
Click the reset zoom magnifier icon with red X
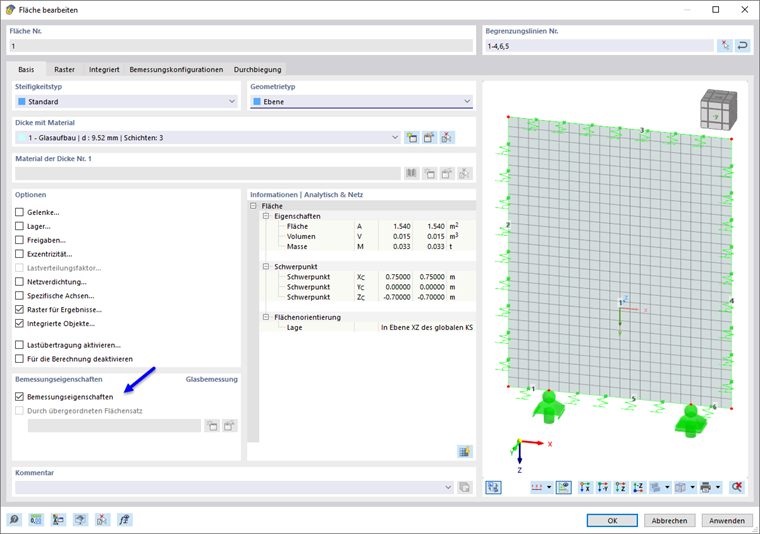coord(737,487)
